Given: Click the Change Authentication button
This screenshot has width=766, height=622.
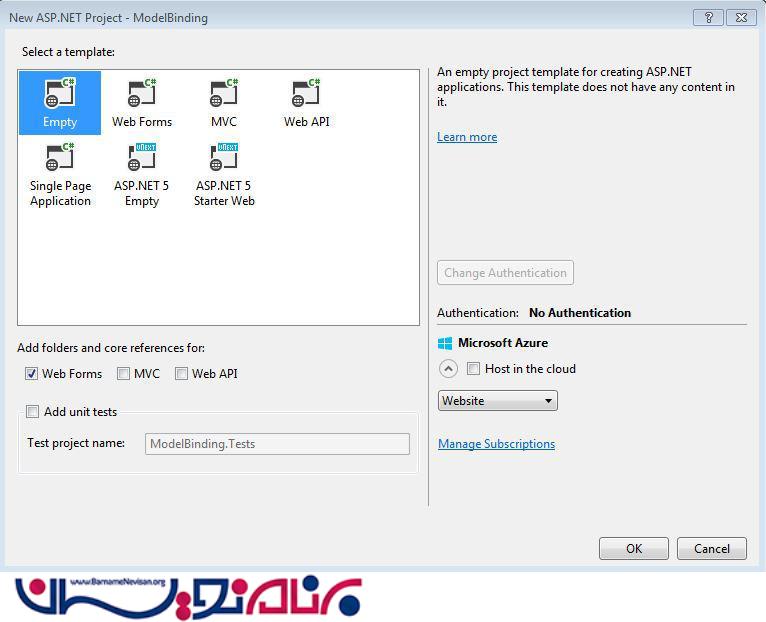Looking at the screenshot, I should click(505, 273).
